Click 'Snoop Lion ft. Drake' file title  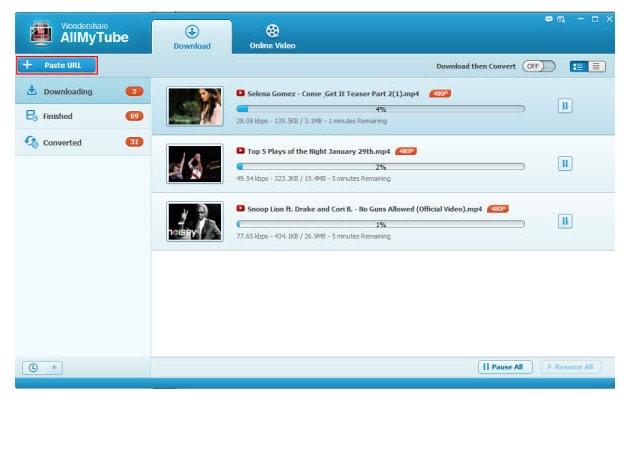click(365, 209)
